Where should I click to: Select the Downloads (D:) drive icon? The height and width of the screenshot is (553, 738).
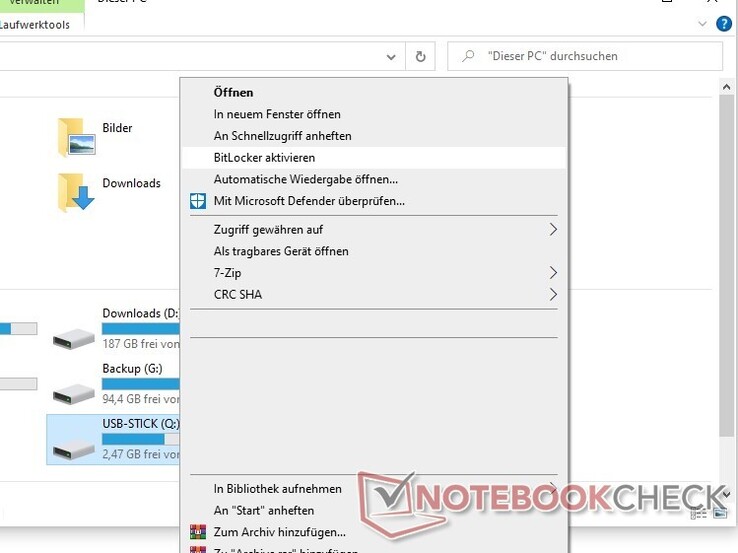pyautogui.click(x=73, y=338)
